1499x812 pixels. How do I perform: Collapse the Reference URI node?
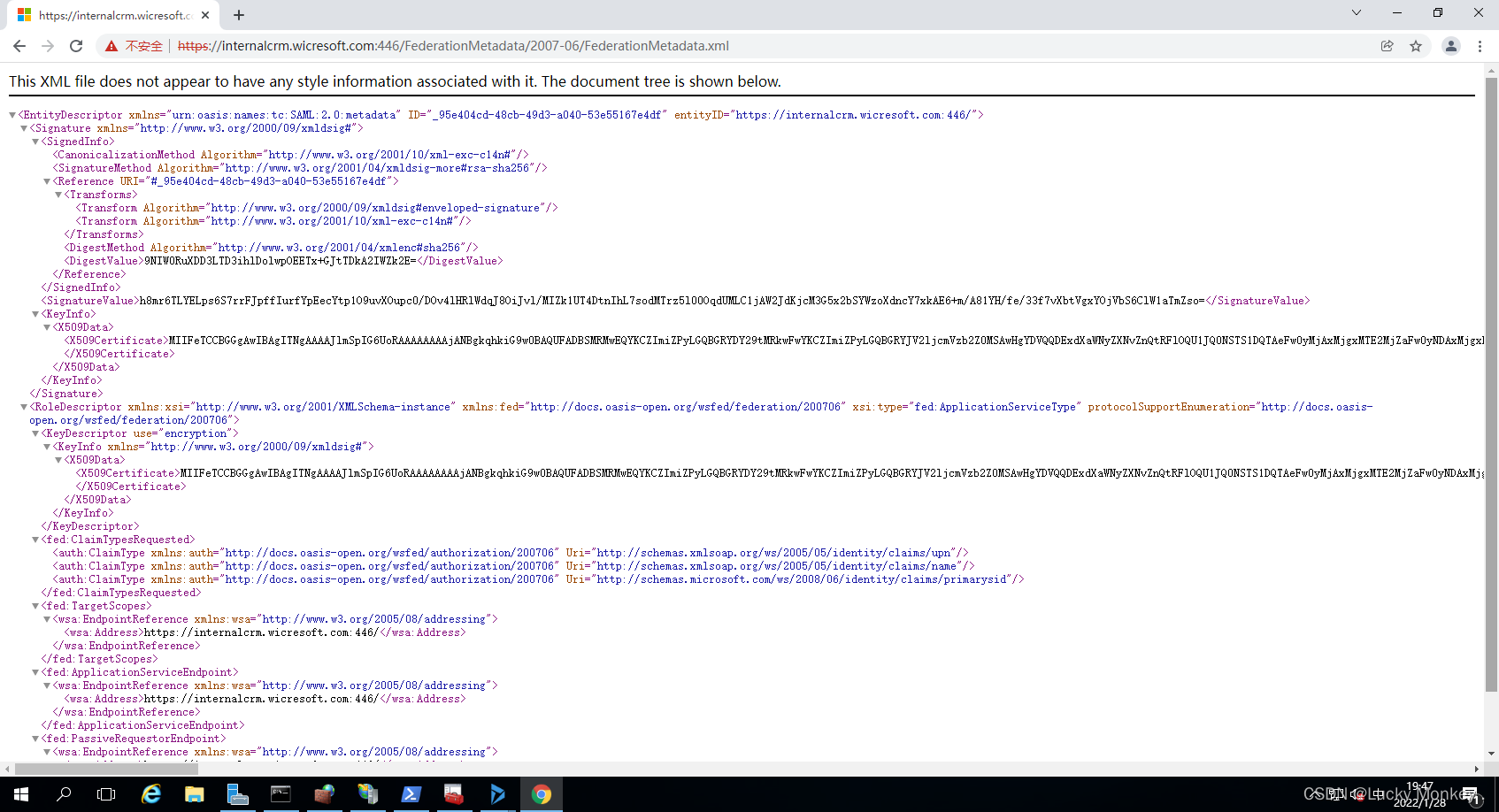pos(47,181)
